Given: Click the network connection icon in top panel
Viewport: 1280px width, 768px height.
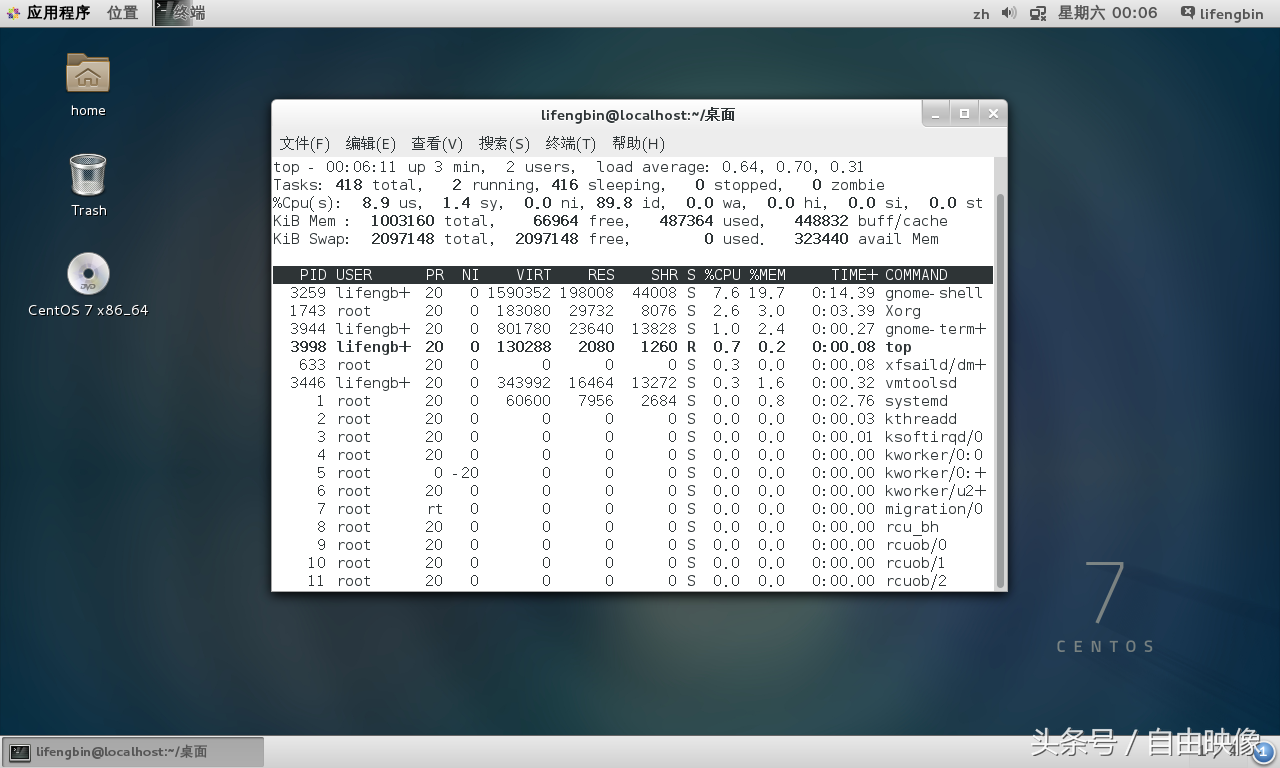Looking at the screenshot, I should point(1038,13).
